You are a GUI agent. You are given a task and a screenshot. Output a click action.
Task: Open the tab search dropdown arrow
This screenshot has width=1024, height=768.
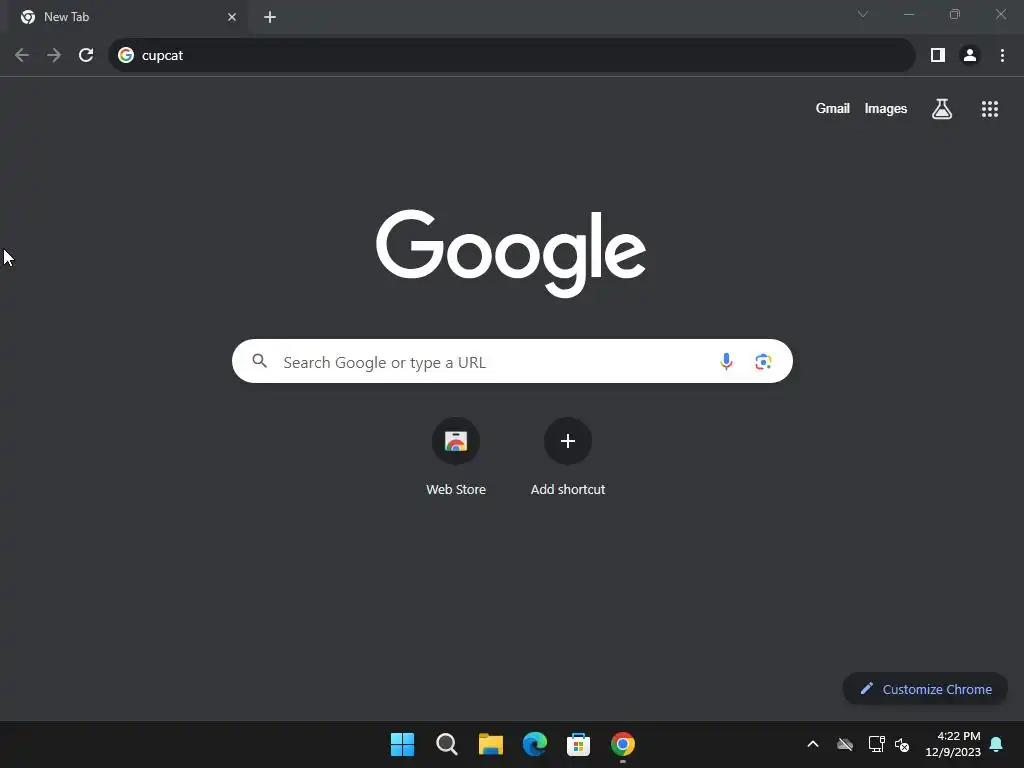point(863,14)
